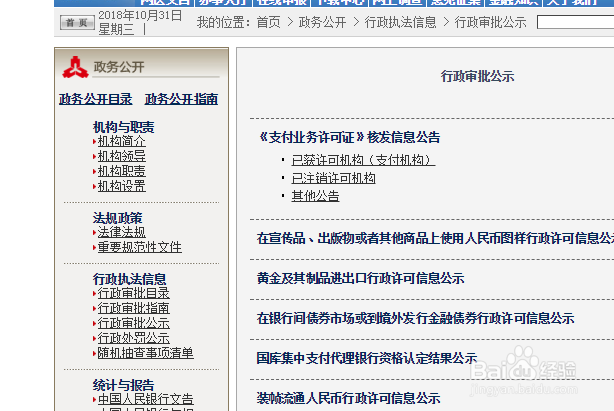
Task: Open 行政处罚公示 in the sidebar
Action: (134, 337)
